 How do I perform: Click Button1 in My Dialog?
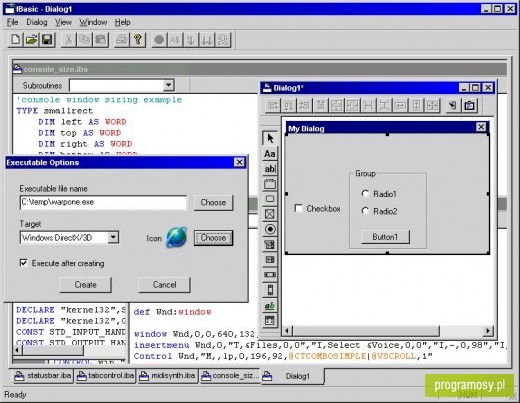coord(385,237)
